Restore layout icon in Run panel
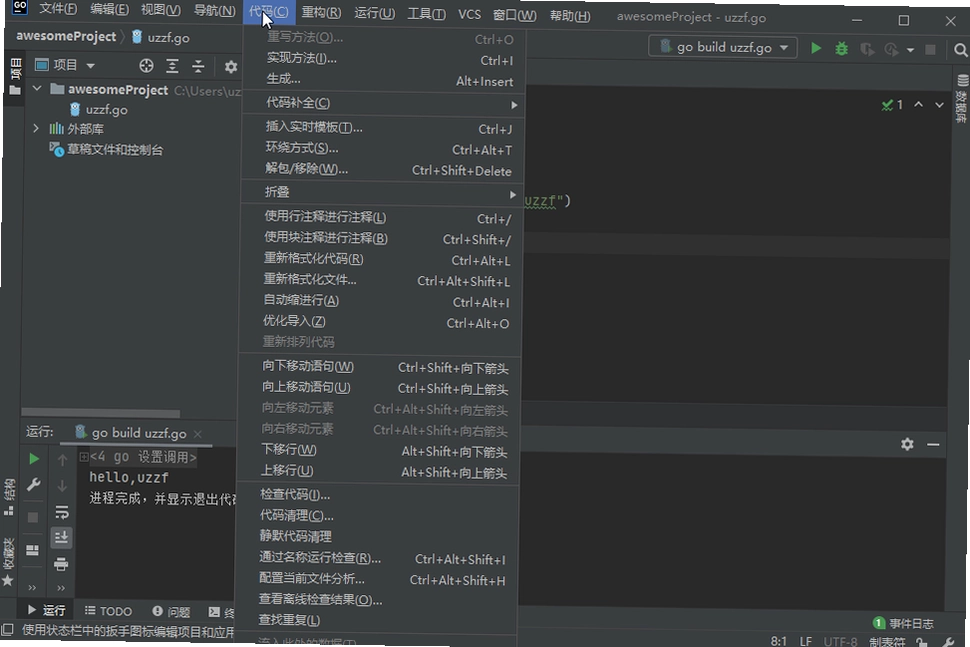This screenshot has width=970, height=647. pos(32,550)
